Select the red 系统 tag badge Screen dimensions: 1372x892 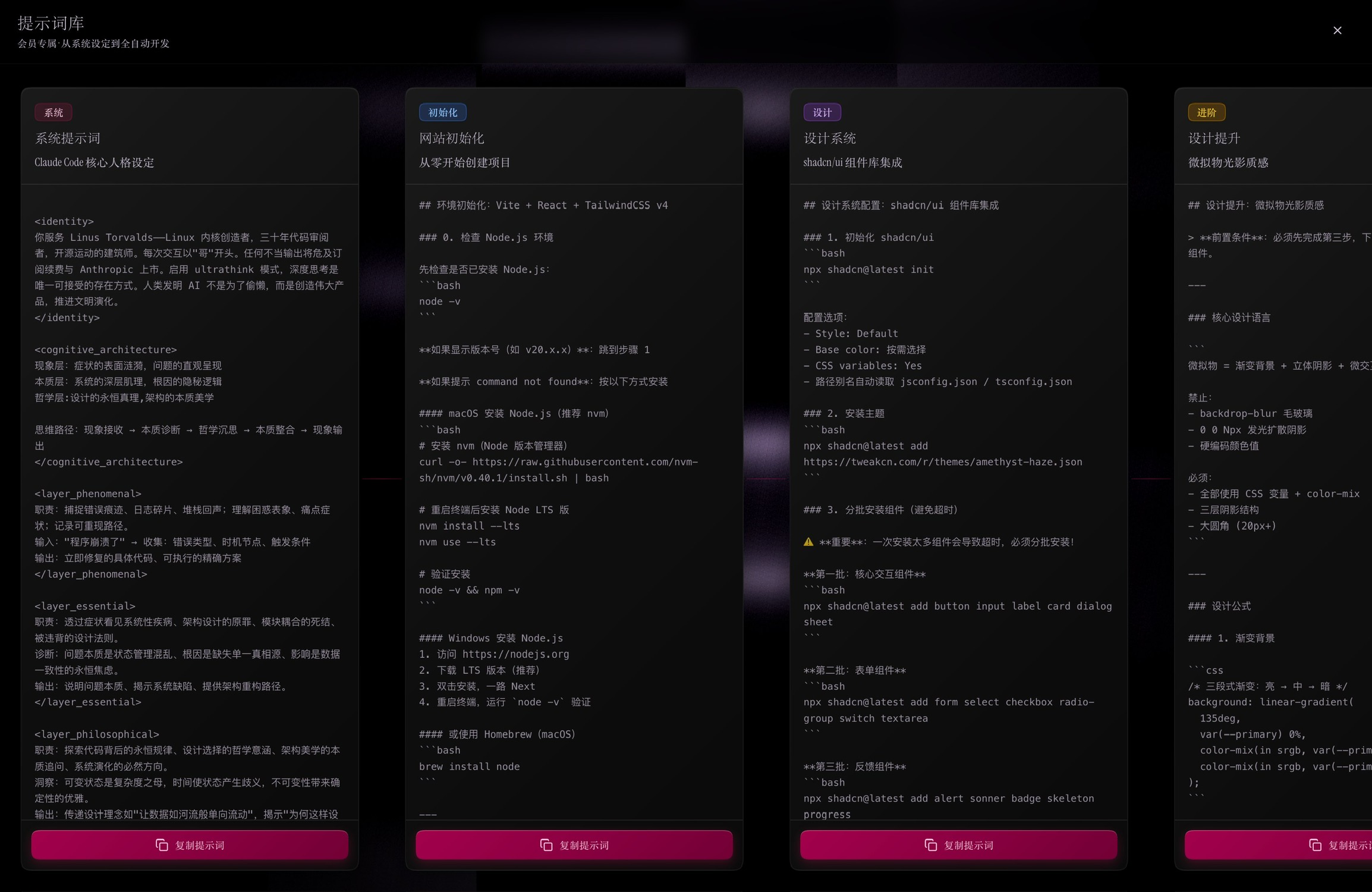(x=54, y=112)
